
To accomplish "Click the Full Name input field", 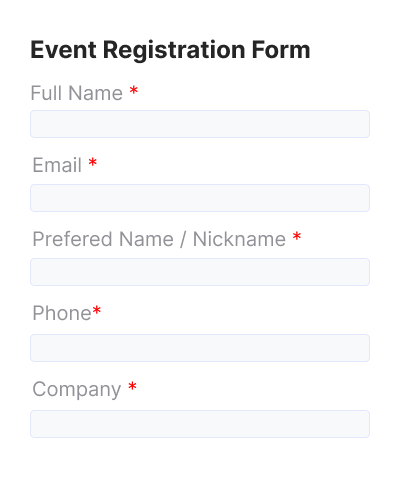I will 200,124.
